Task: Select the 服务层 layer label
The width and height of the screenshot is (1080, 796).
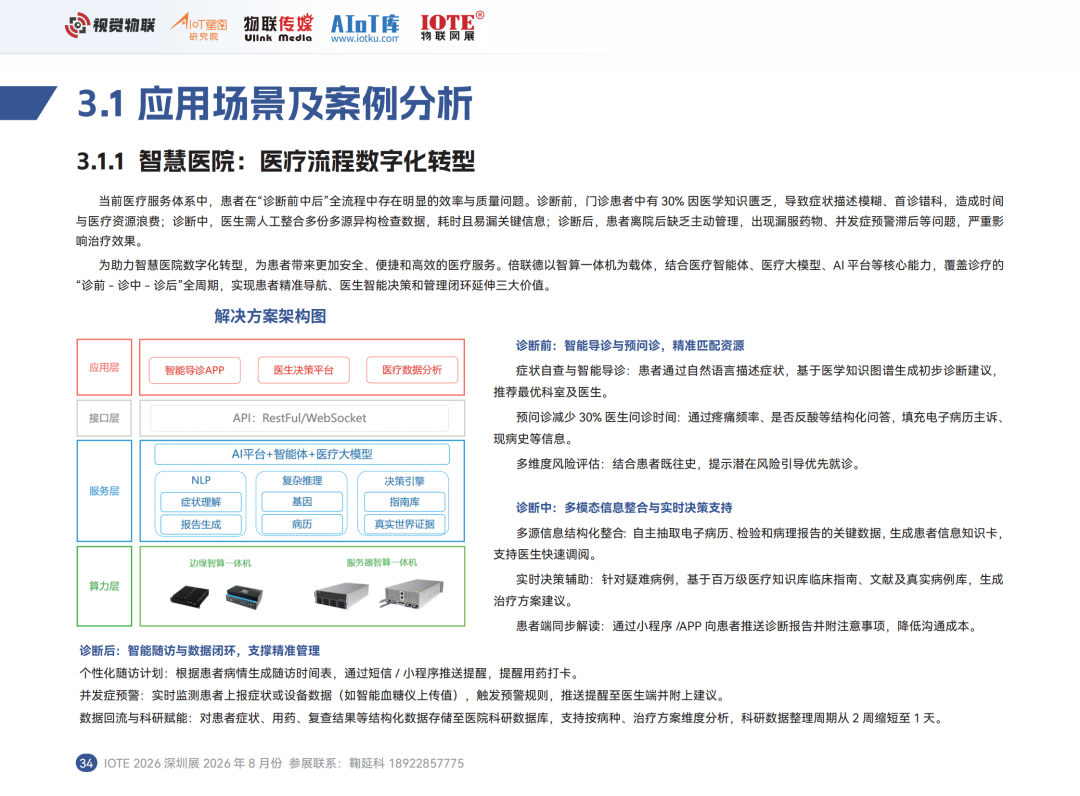Action: [105, 491]
